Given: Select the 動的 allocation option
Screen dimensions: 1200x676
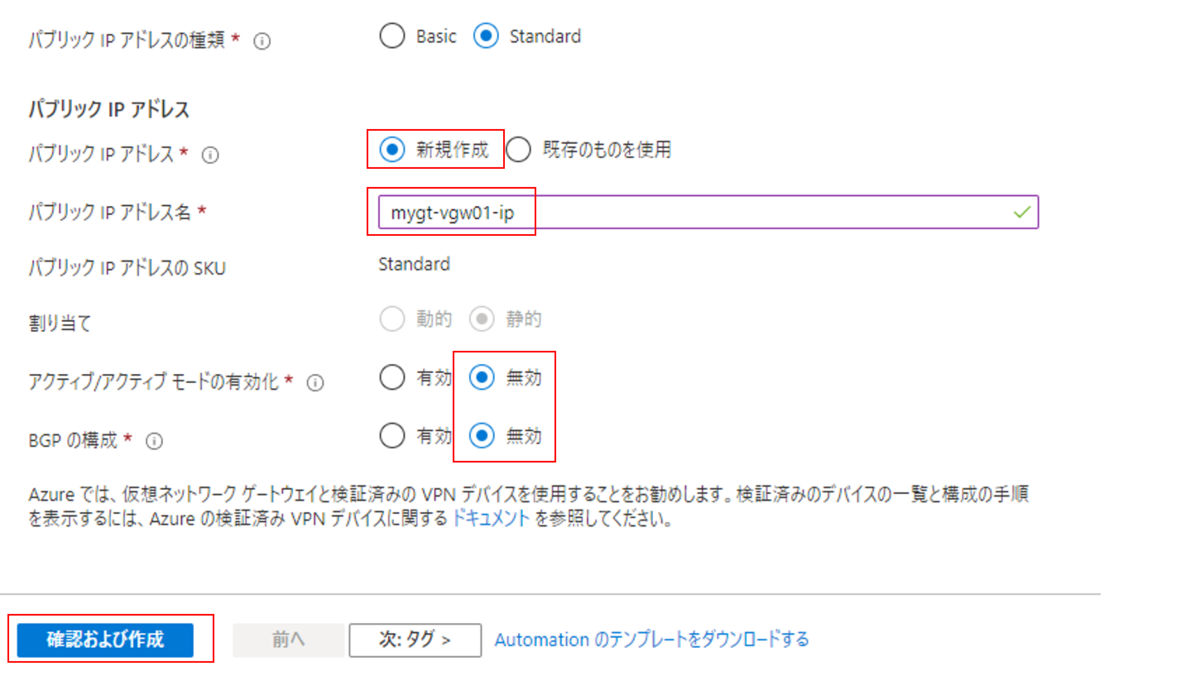Looking at the screenshot, I should click(393, 318).
